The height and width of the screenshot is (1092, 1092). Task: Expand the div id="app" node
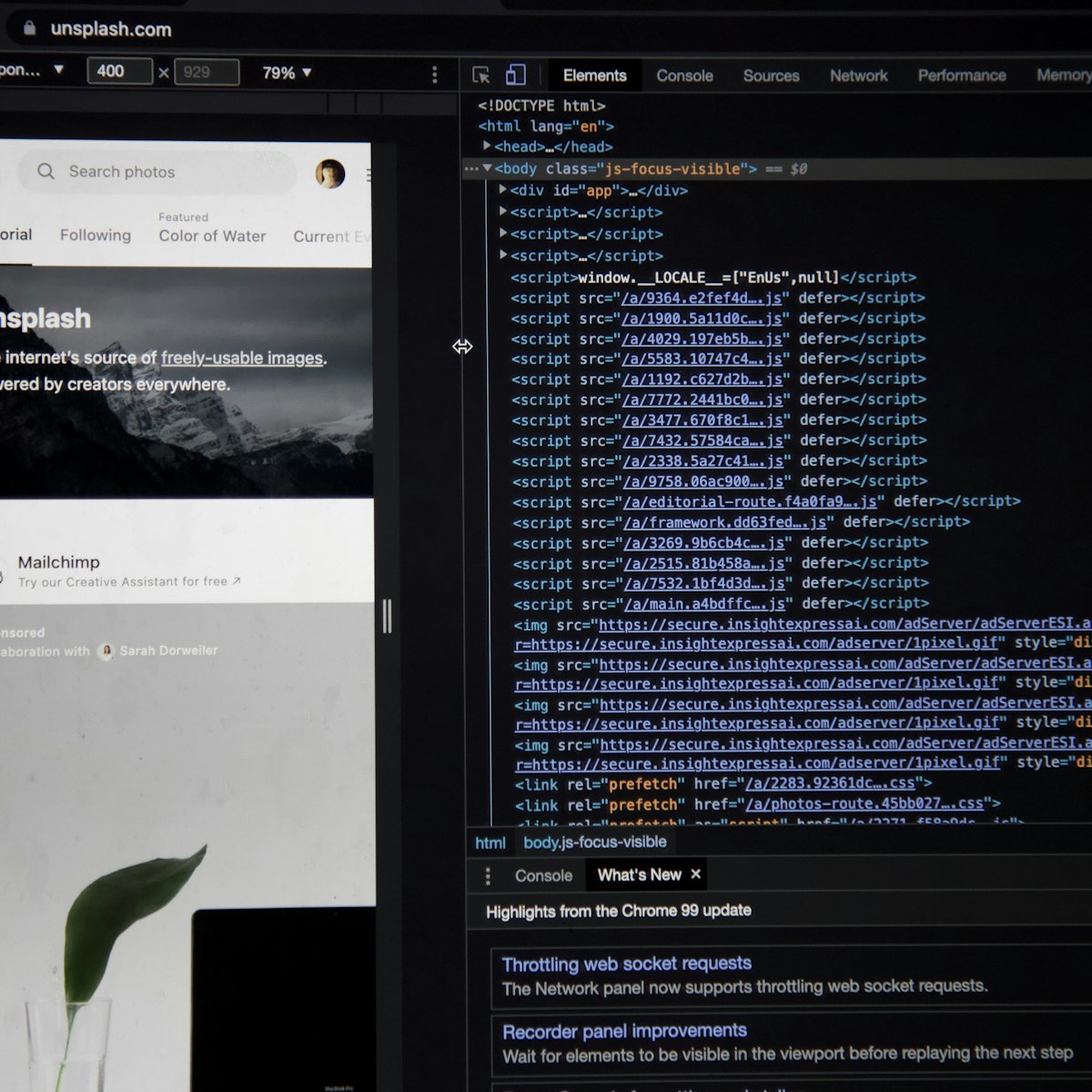[502, 189]
